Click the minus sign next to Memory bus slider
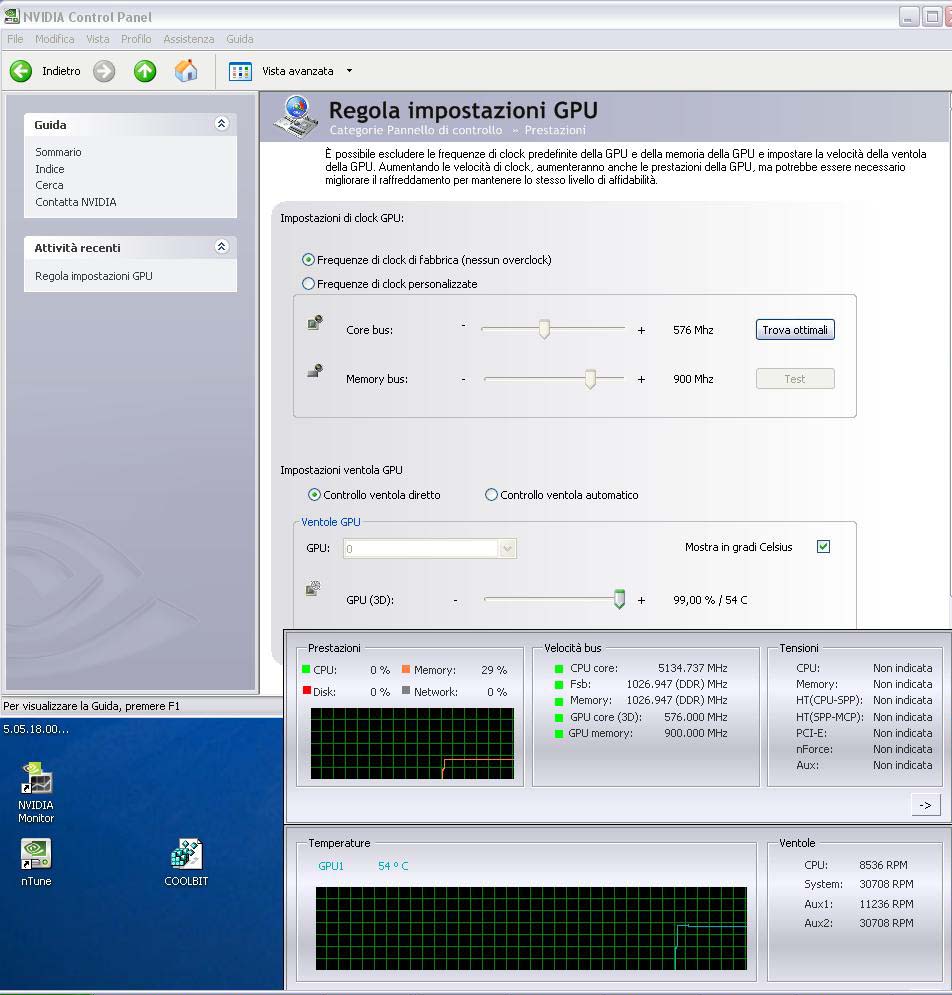Viewport: 952px width, 995px height. 463,379
